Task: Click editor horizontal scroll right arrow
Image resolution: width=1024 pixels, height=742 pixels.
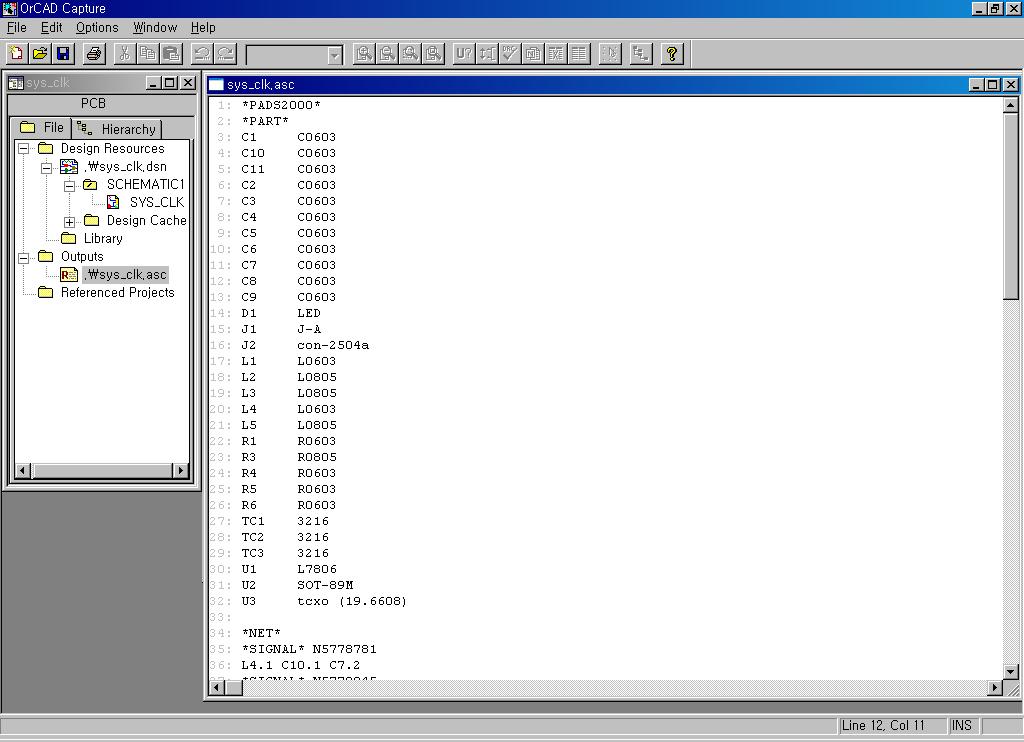Action: [995, 687]
